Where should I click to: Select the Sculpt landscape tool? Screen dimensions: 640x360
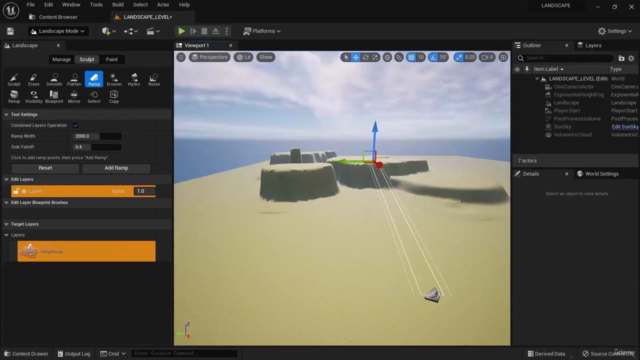[14, 79]
